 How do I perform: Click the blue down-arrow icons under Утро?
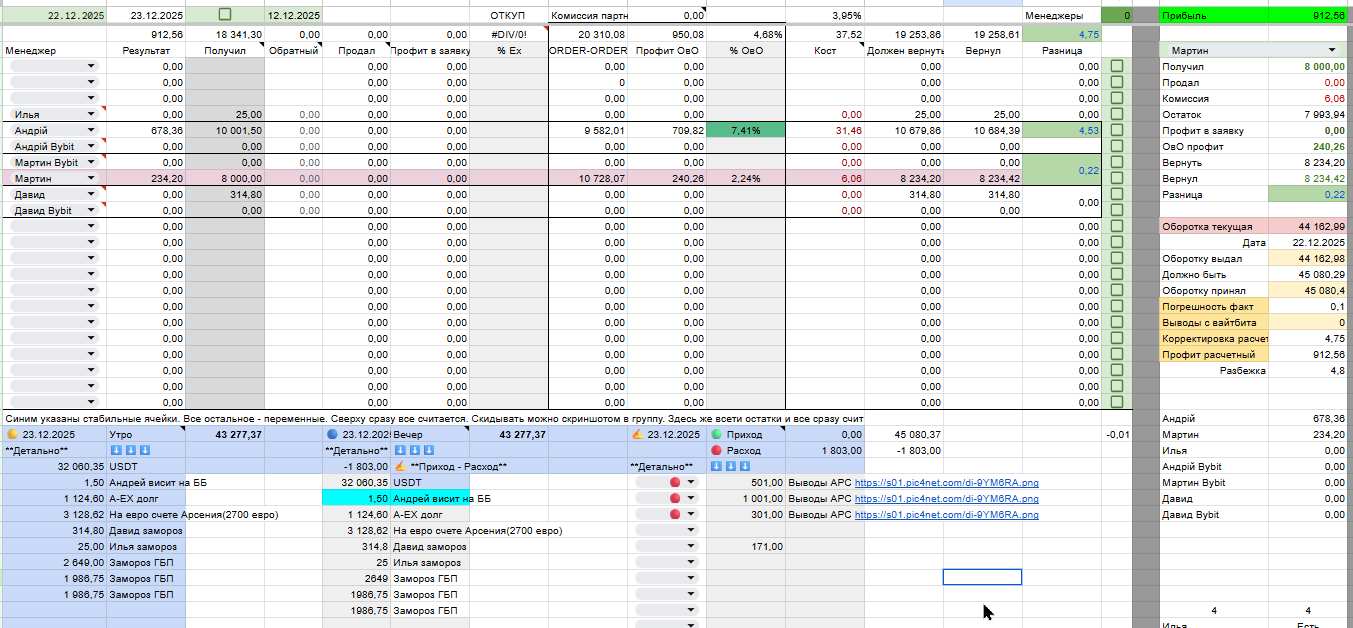(130, 451)
